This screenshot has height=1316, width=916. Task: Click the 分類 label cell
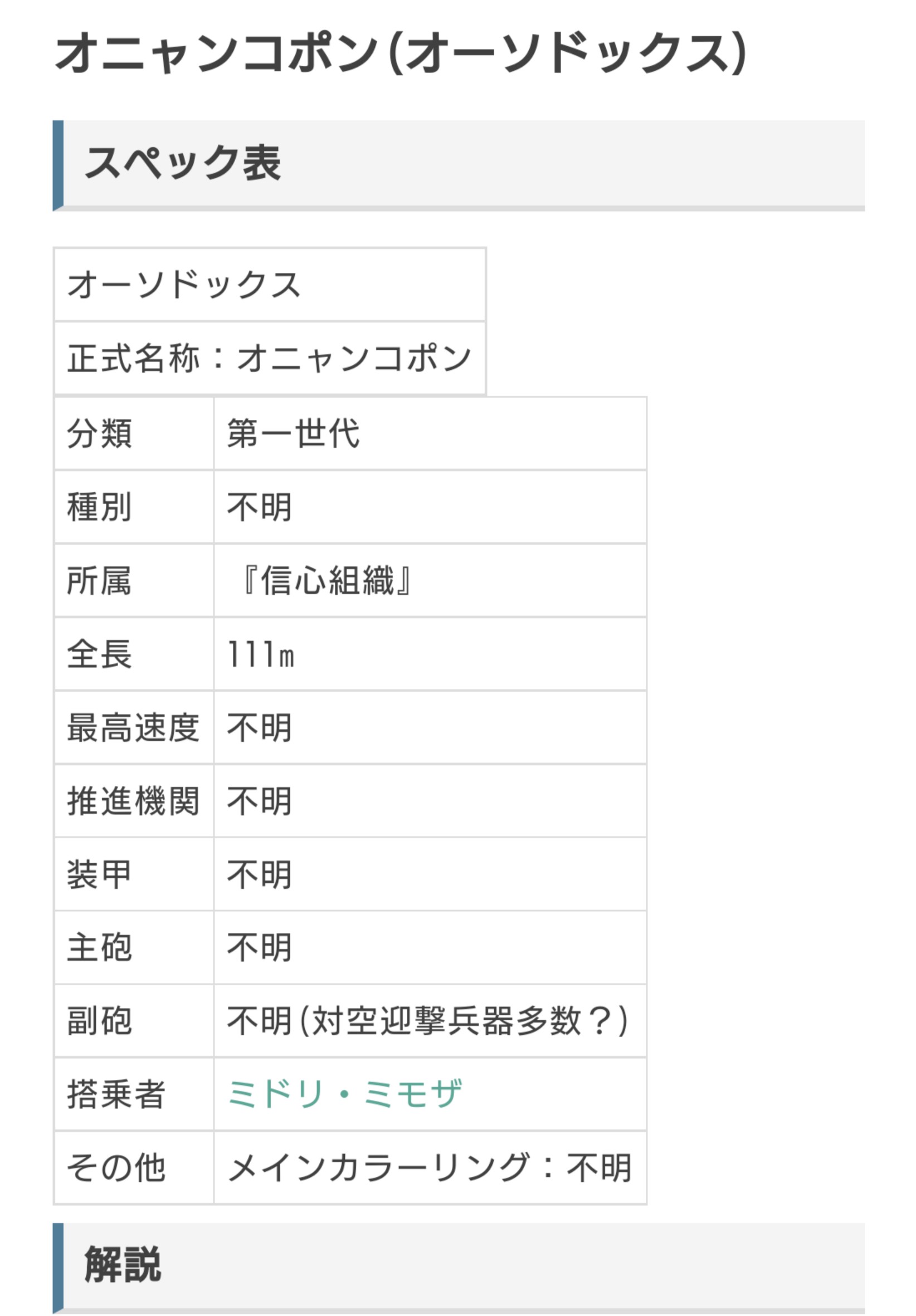coord(134,433)
